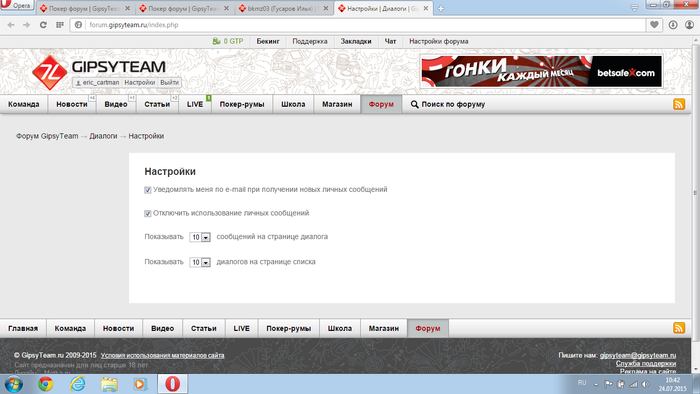Click the RU language indicator in the tray
The height and width of the screenshot is (394, 700).
pyautogui.click(x=582, y=383)
